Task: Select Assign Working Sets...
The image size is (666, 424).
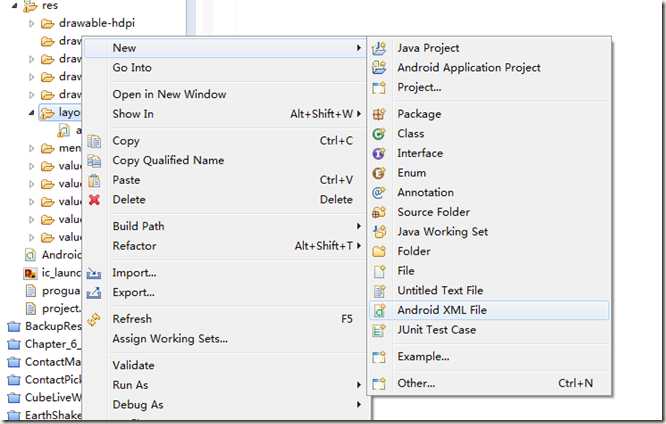Action: 170,339
